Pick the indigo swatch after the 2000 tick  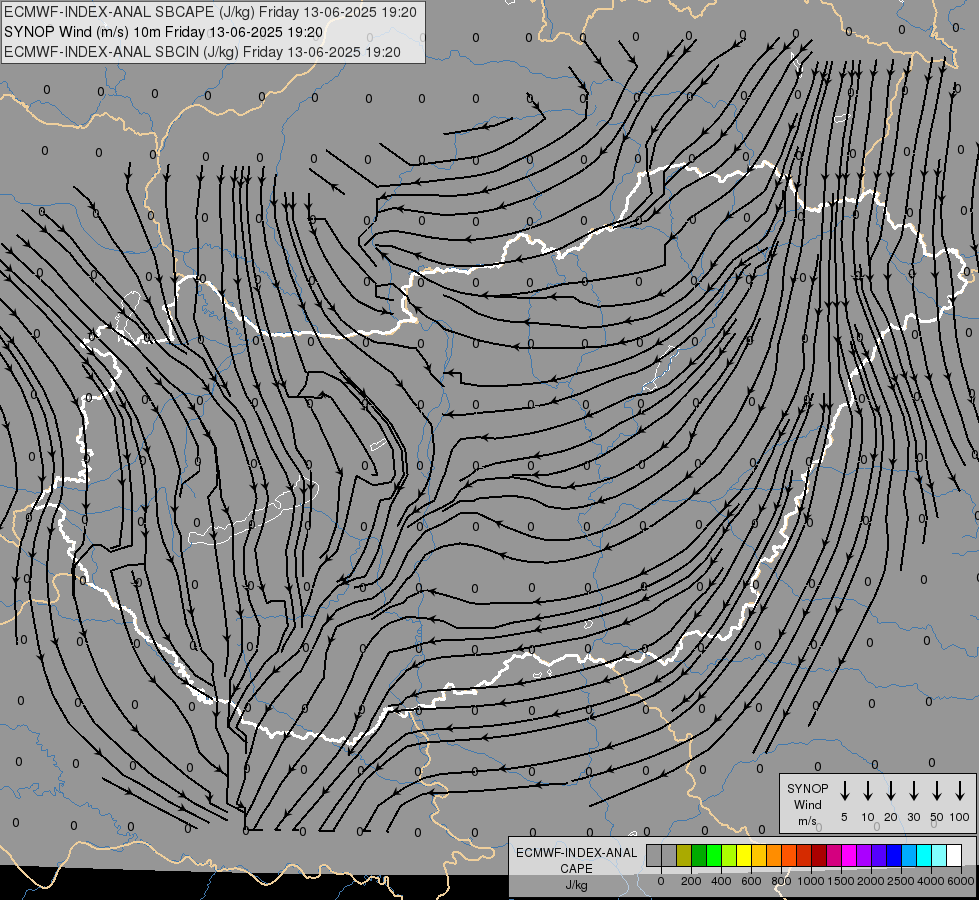878,855
